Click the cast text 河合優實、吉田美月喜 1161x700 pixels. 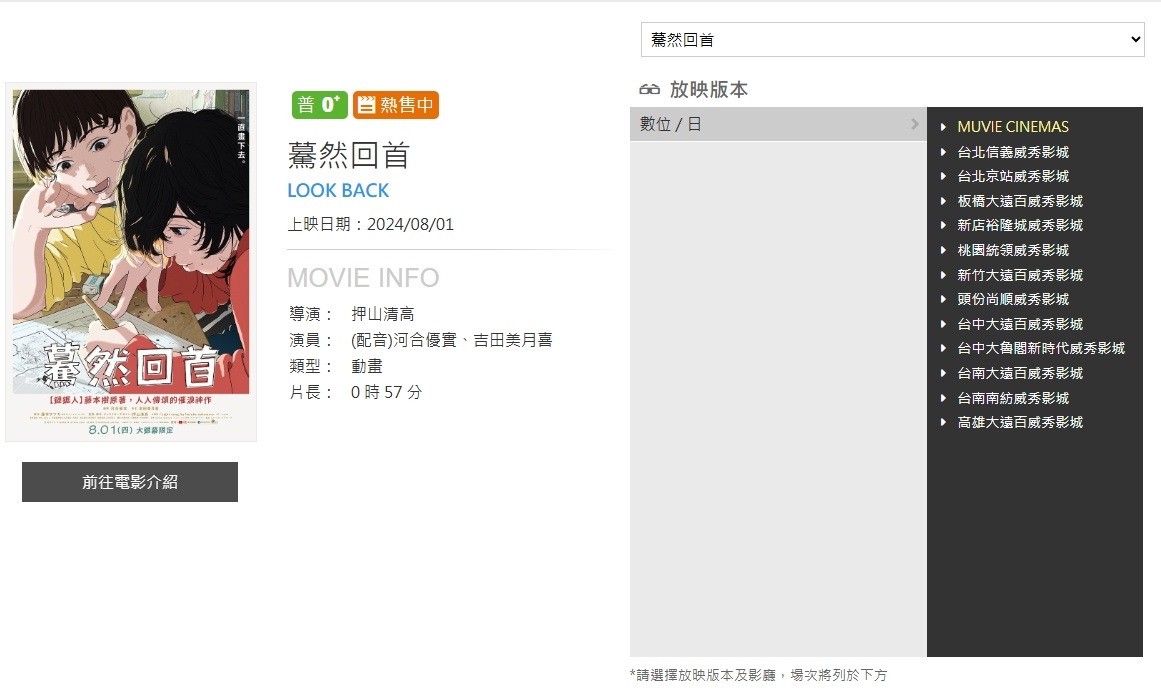coord(472,340)
